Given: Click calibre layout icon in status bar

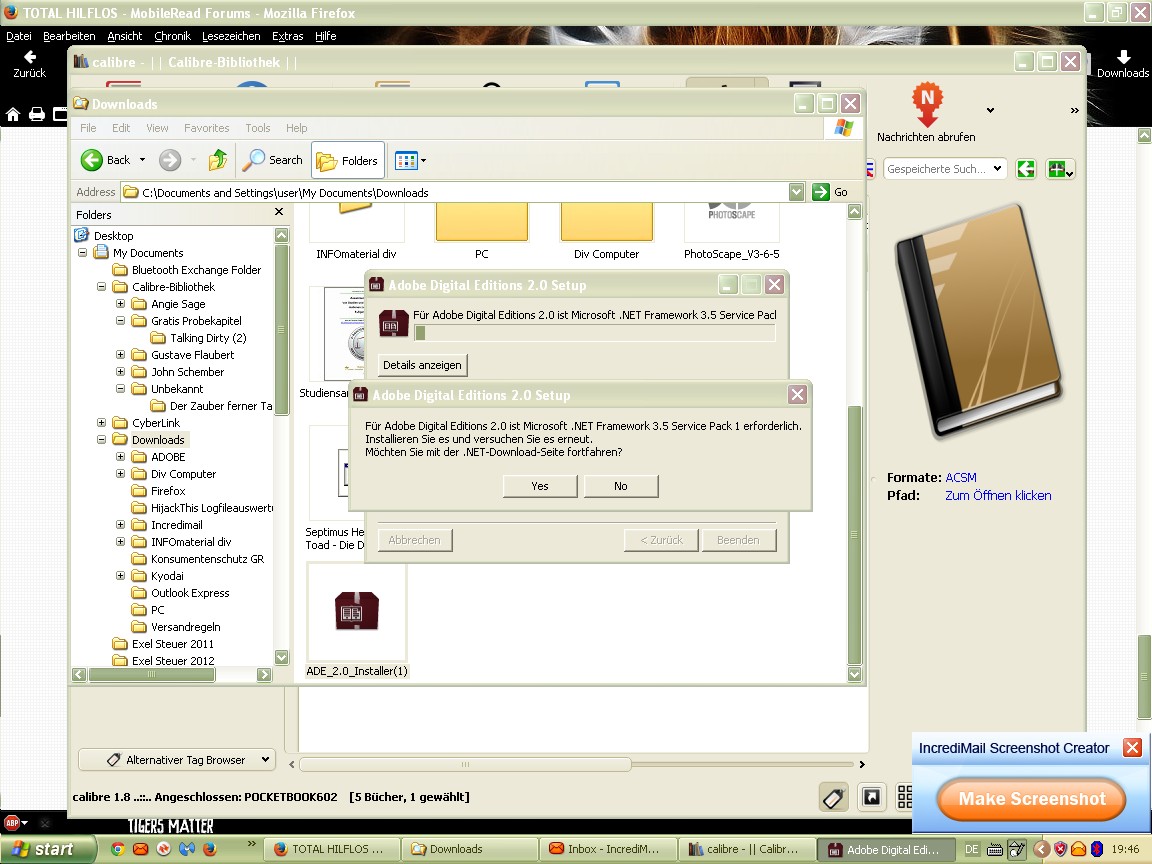Looking at the screenshot, I should tap(871, 797).
